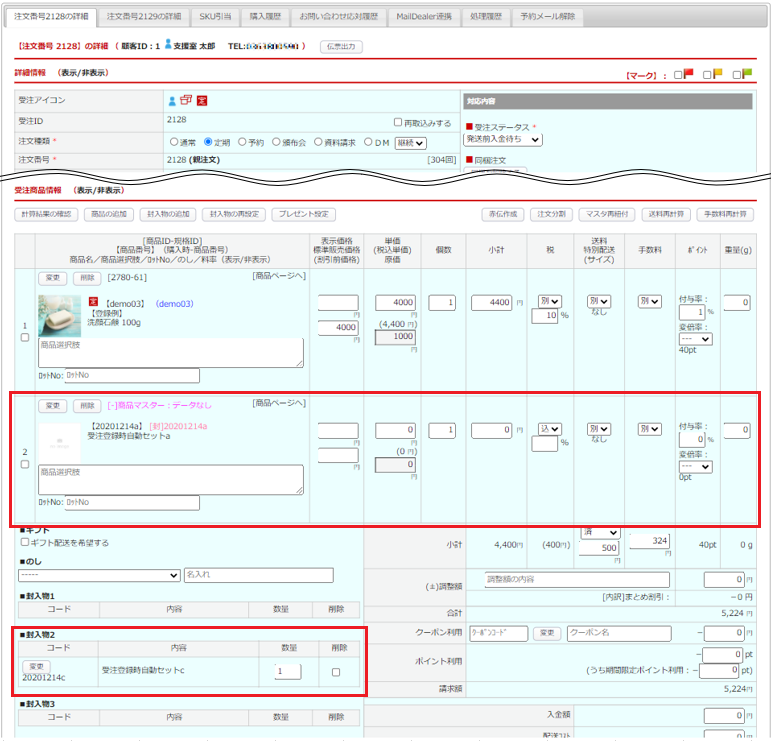This screenshot has height=741, width=771.
Task: Click the クーポンコード input field
Action: 498,633
